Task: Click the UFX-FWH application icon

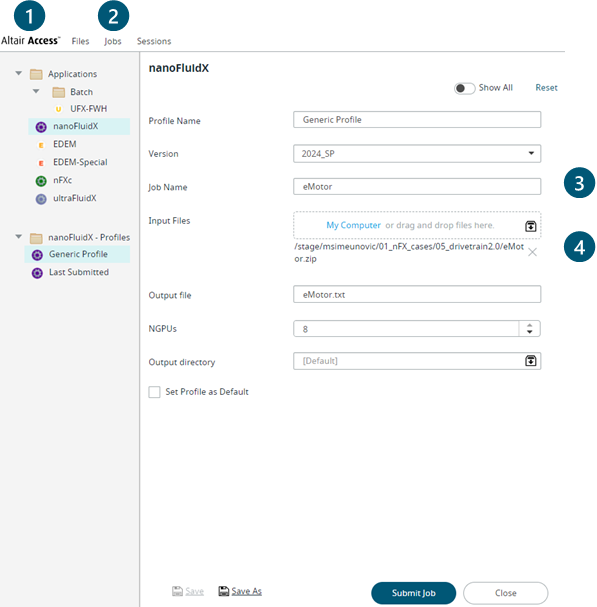Action: point(58,109)
